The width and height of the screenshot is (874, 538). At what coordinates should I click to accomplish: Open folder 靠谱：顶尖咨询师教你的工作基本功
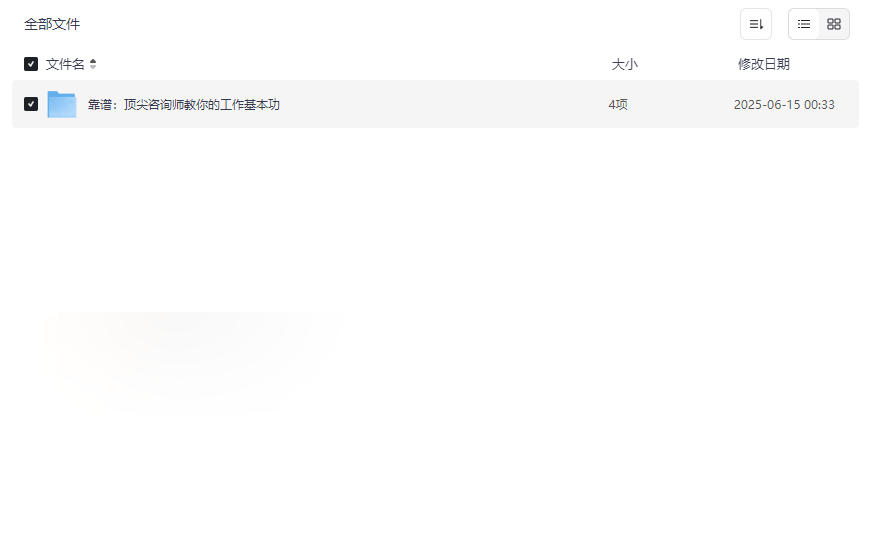(x=183, y=104)
